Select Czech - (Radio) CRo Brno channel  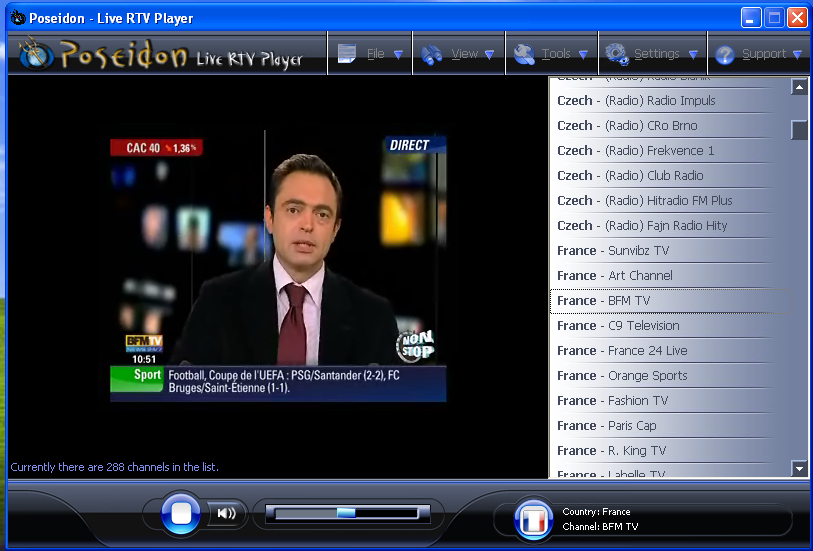point(669,125)
